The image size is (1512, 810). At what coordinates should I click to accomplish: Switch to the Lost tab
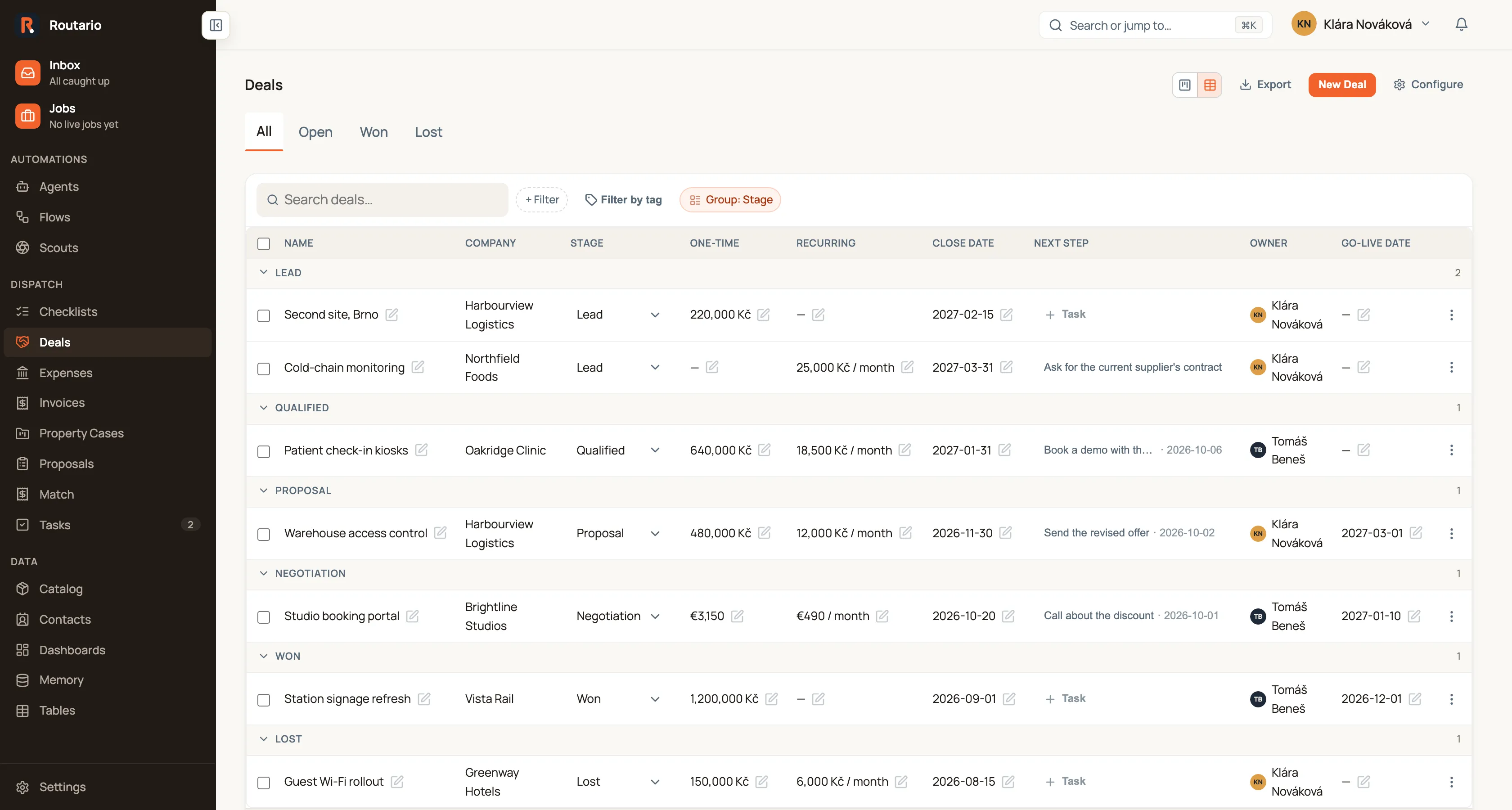428,132
